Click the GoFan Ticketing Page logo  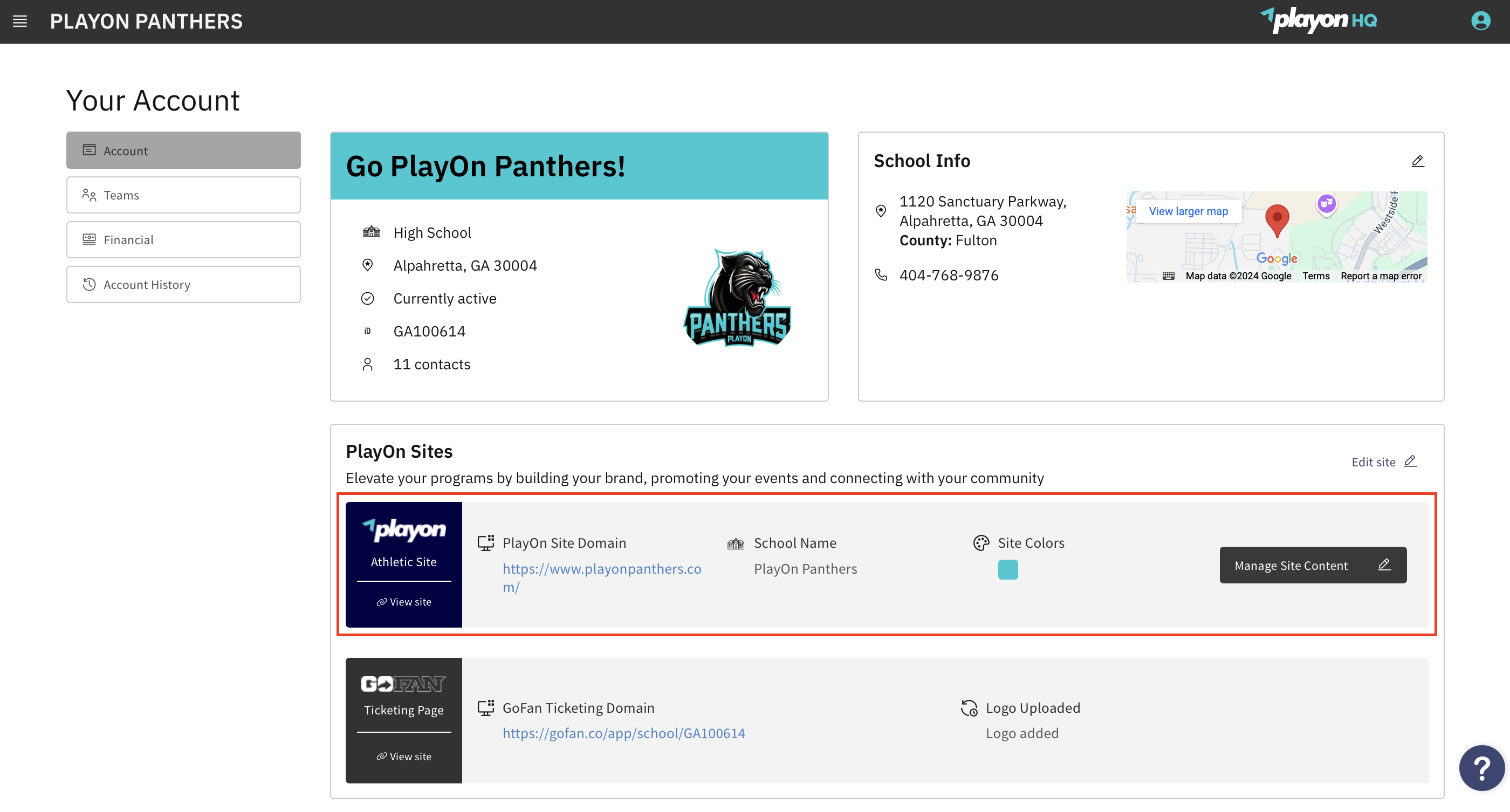pos(403,684)
